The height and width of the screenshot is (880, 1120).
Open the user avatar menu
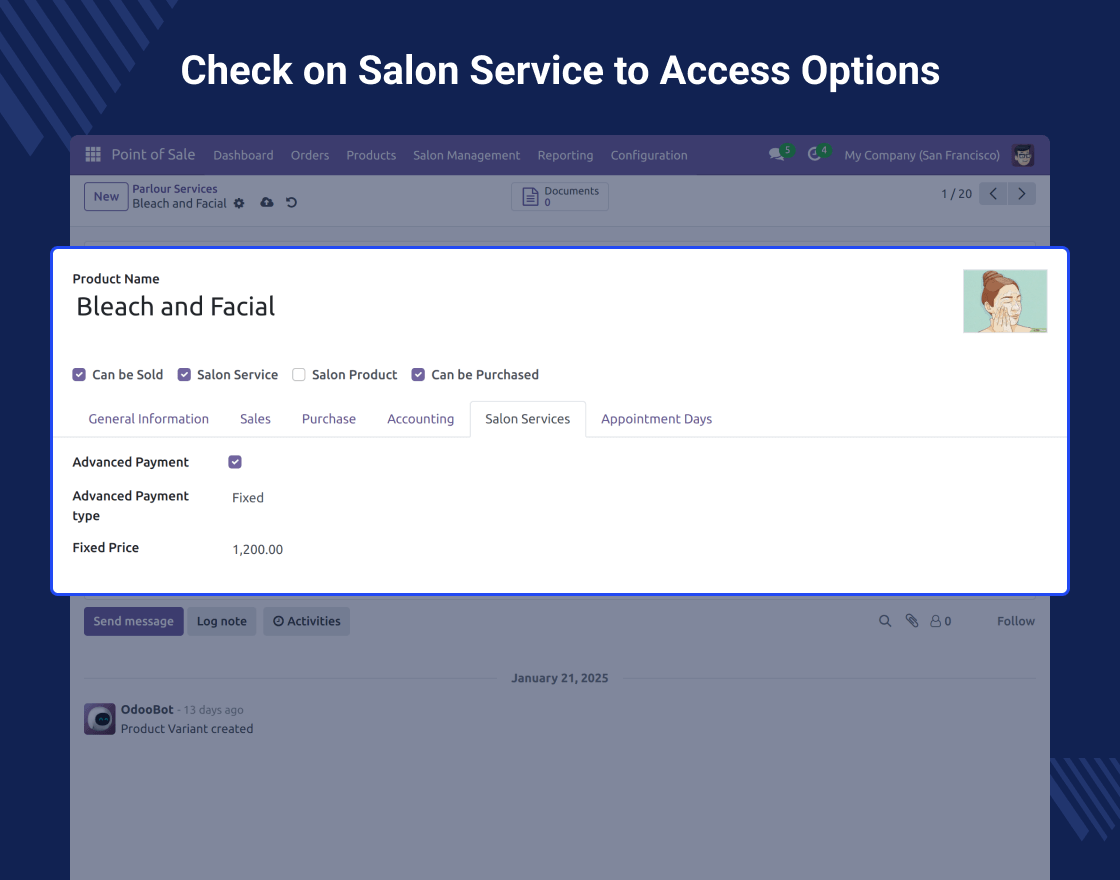coord(1023,155)
